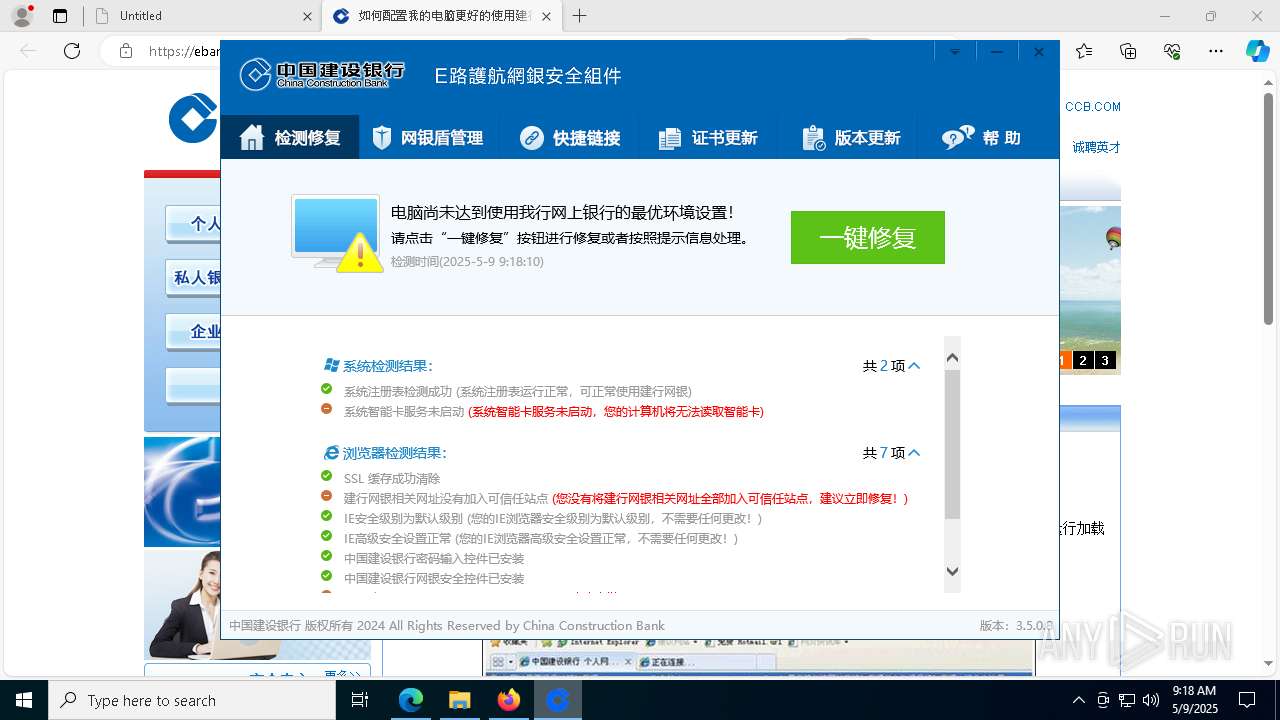Open the Edge profile icon

(x=22, y=16)
